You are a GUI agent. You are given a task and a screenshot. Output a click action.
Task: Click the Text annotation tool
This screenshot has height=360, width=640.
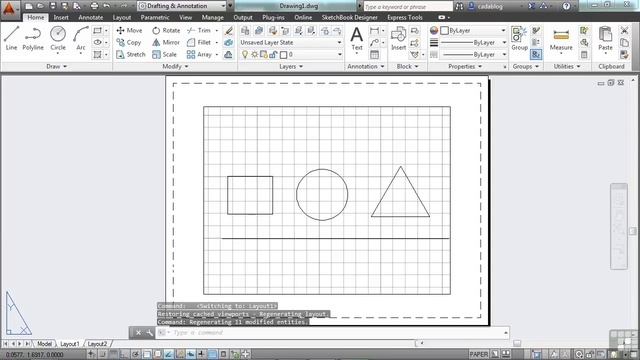point(357,39)
